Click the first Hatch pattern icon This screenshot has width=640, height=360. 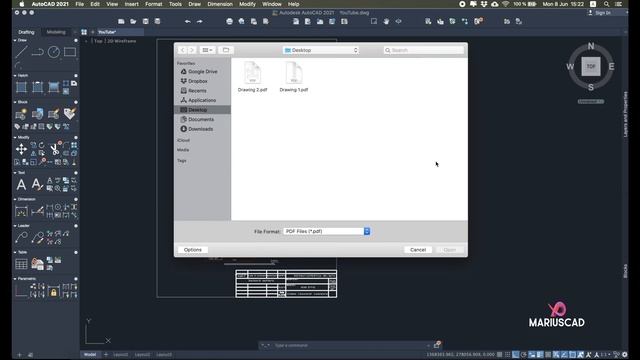pyautogui.click(x=21, y=87)
